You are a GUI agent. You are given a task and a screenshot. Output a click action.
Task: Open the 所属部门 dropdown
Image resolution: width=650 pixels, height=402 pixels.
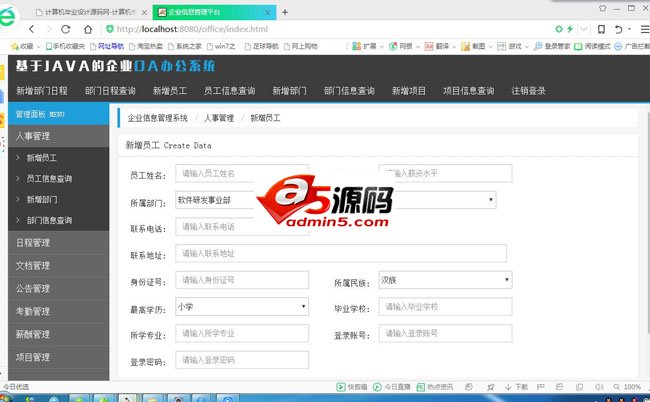pyautogui.click(x=242, y=200)
